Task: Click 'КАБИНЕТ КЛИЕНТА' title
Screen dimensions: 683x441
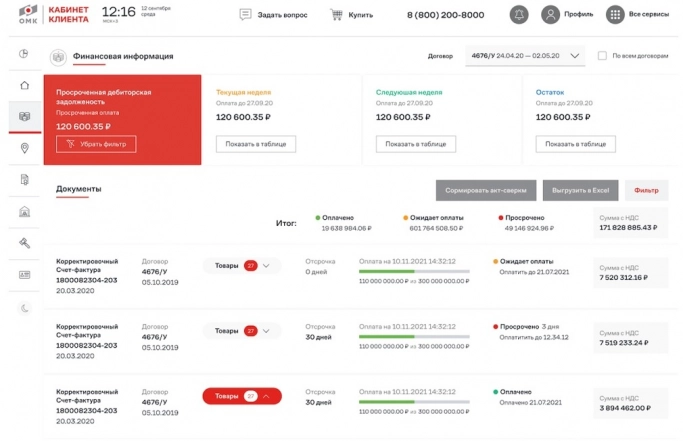Action: click(x=68, y=14)
